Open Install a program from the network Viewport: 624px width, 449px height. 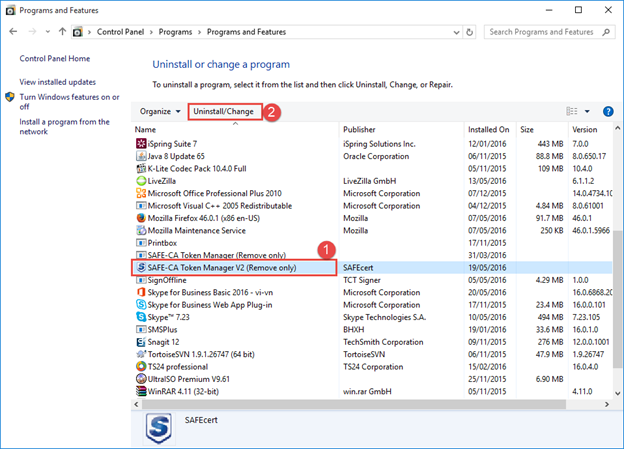pos(64,127)
